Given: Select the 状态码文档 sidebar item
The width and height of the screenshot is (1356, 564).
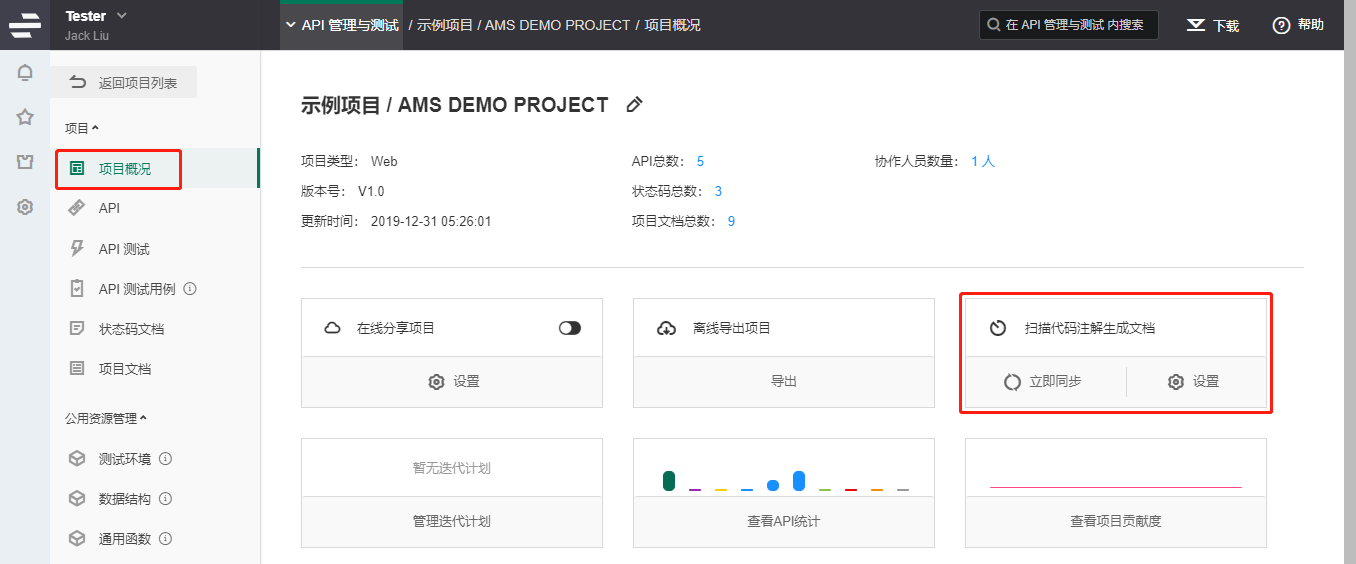Looking at the screenshot, I should [x=155, y=329].
